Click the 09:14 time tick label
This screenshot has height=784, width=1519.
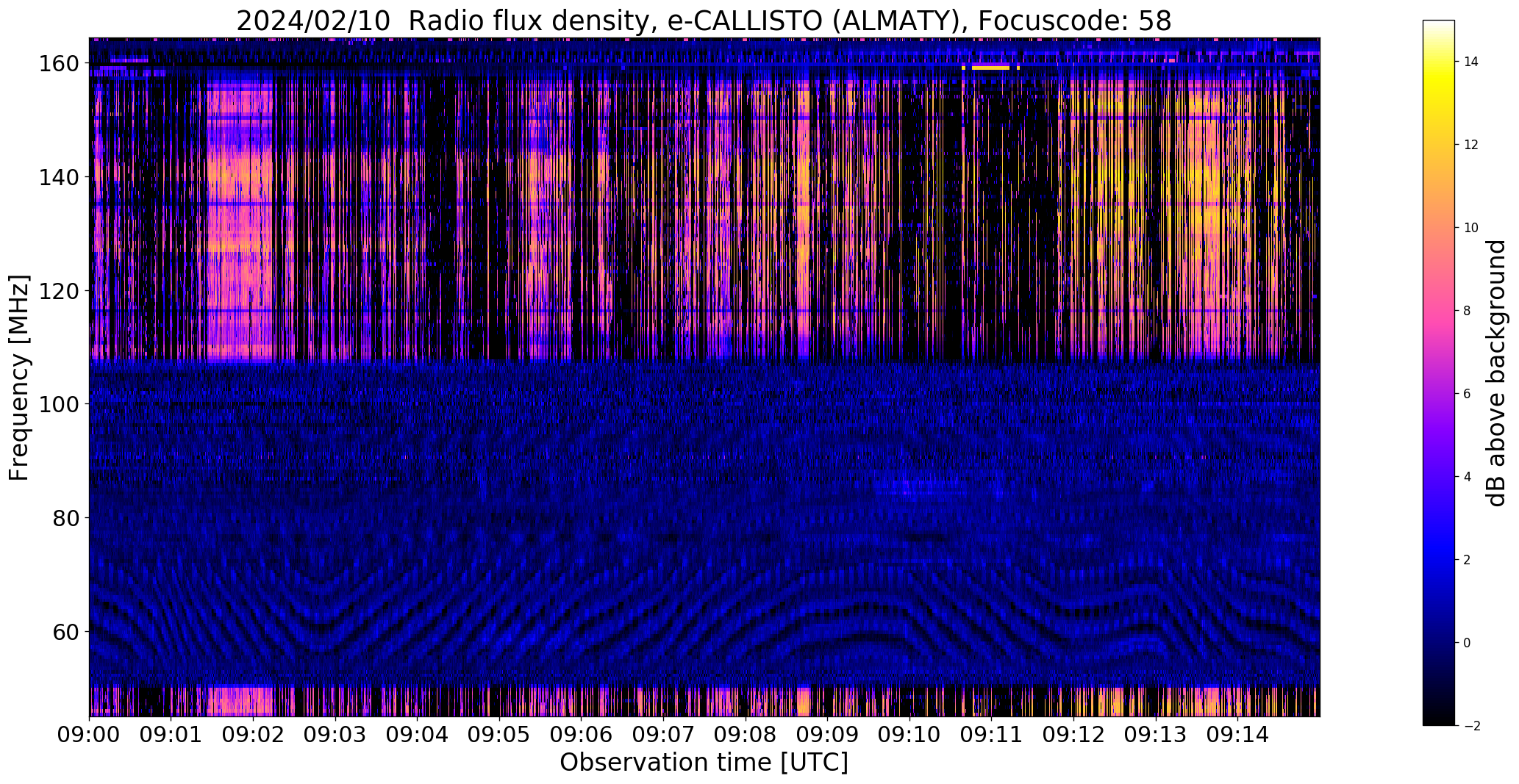(1237, 734)
